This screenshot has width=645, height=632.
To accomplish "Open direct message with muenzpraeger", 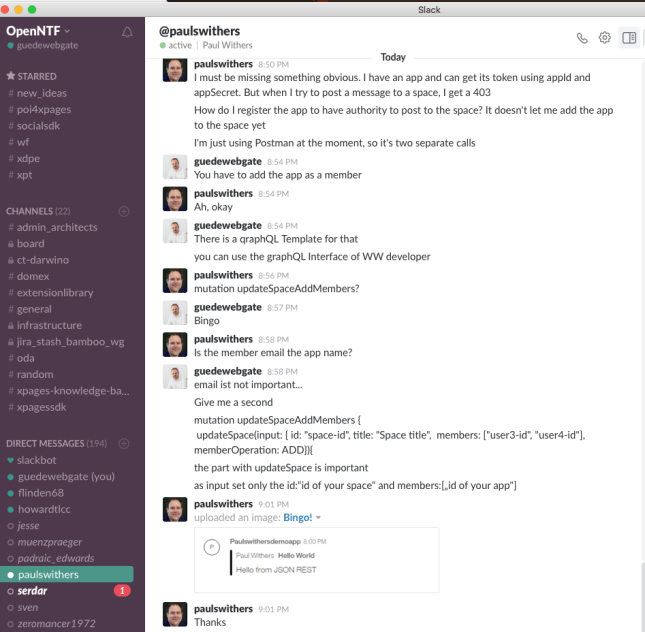I will (x=45, y=542).
